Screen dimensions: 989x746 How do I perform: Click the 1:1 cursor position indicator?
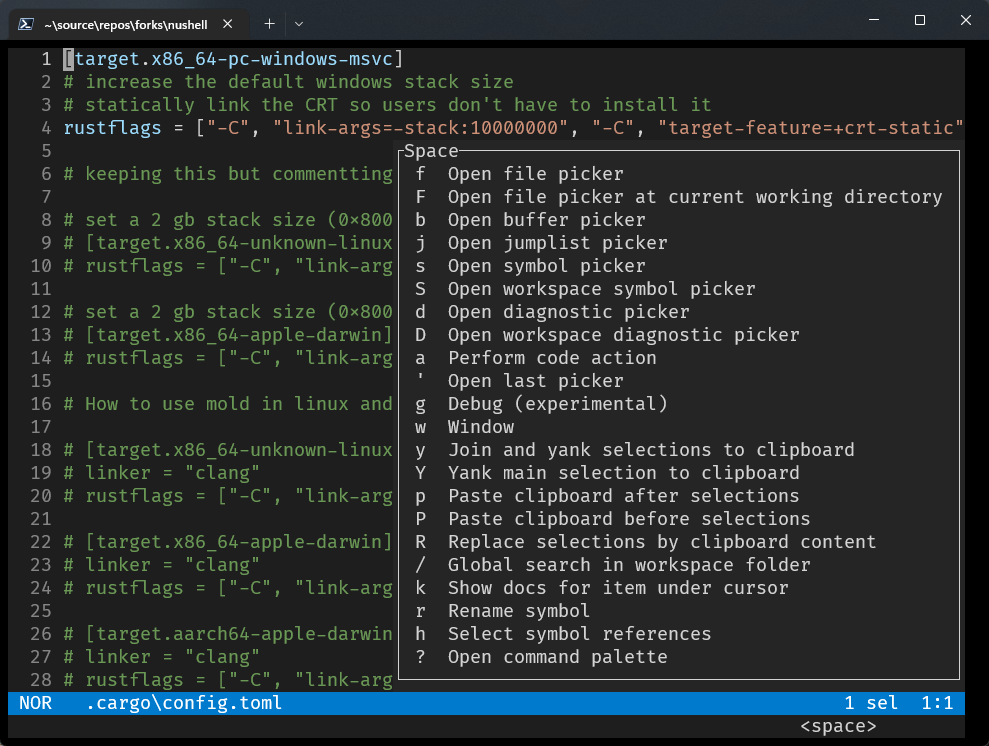click(x=938, y=703)
